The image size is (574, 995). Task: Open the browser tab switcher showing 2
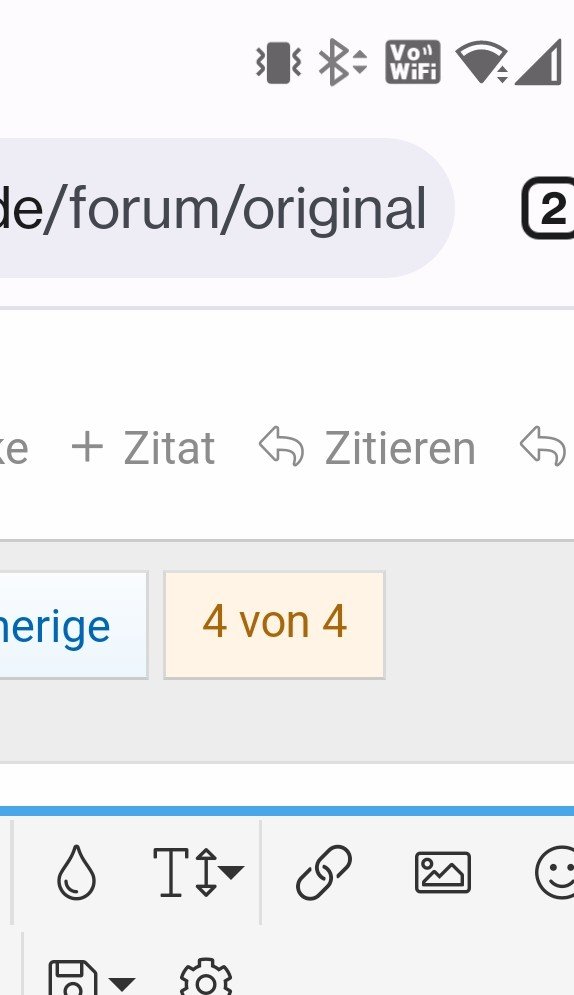pos(548,208)
